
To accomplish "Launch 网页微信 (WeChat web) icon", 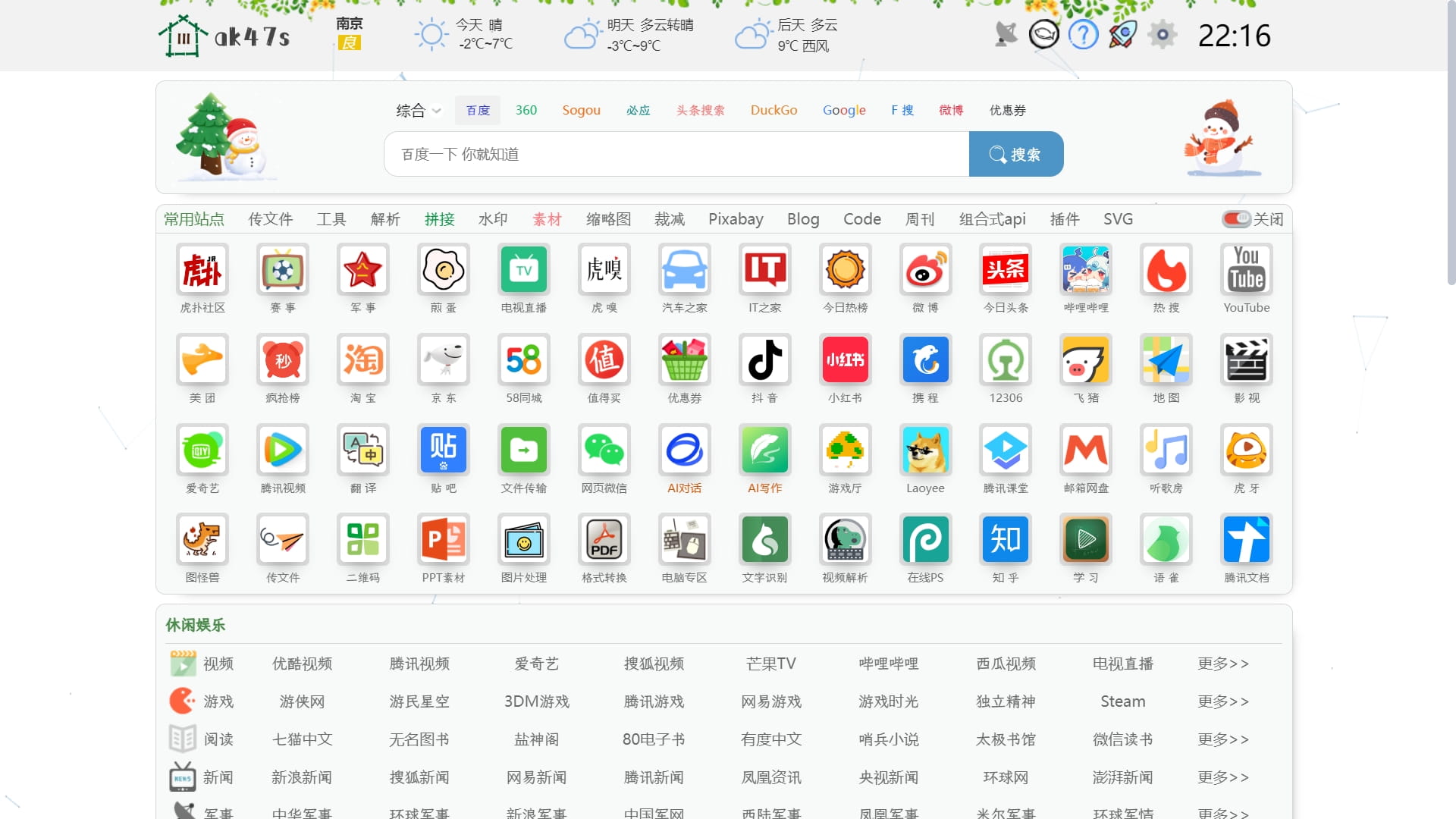I will 604,450.
